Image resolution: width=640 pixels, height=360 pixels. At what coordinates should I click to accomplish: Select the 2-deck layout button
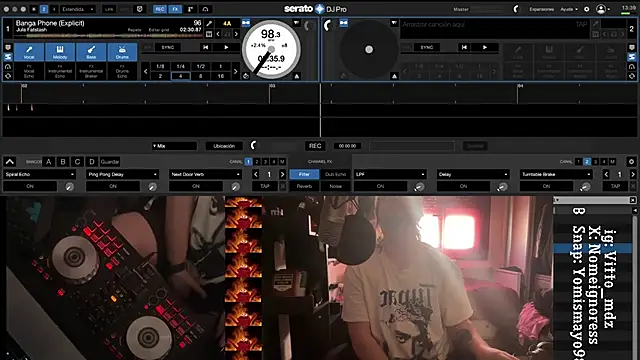point(44,9)
